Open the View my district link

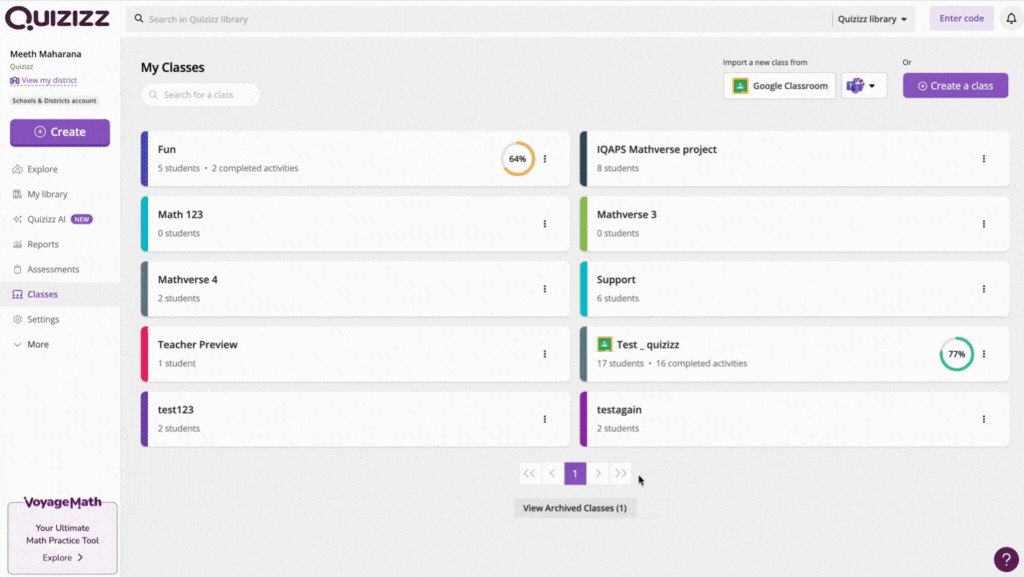[43, 80]
